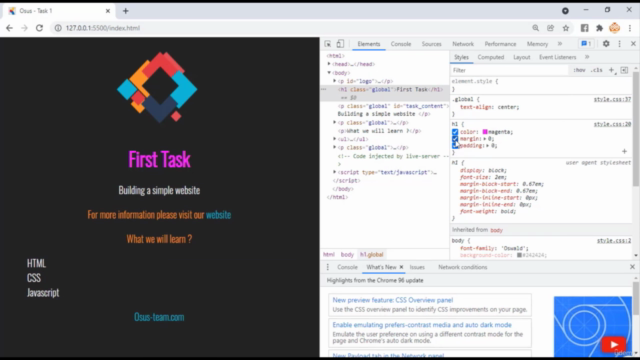
Task: Select the Styles sub-tab
Action: (461, 57)
